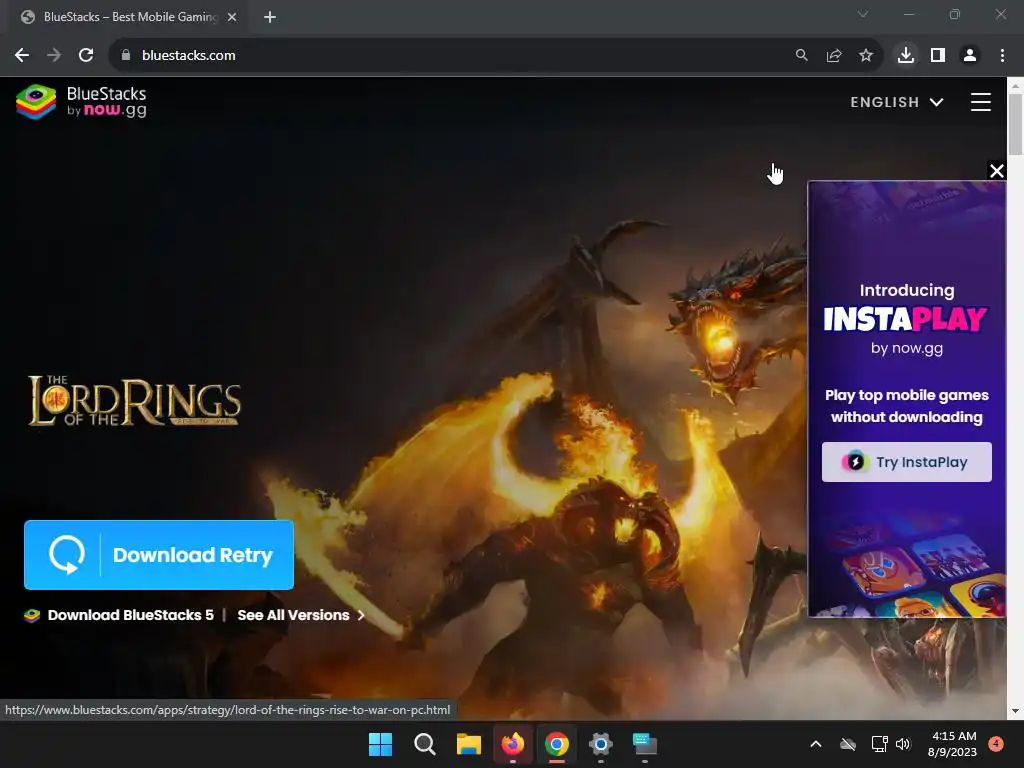The width and height of the screenshot is (1024, 768).
Task: Go back to the previous page
Action: coord(22,56)
